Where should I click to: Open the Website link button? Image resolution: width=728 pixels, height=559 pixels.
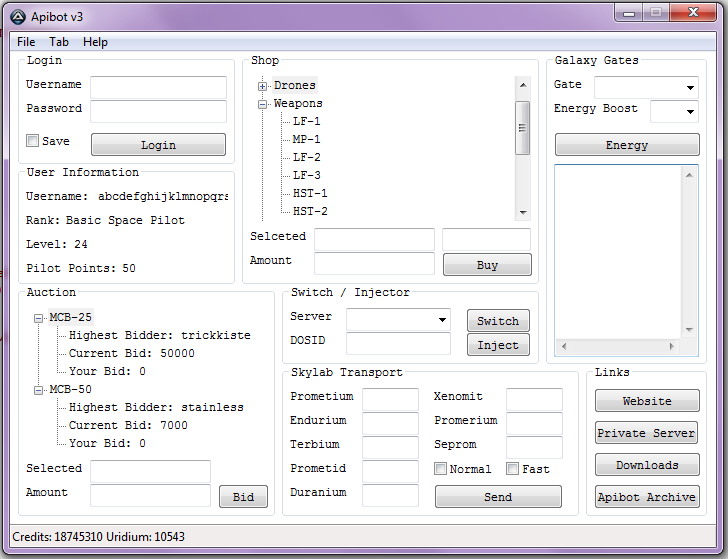coord(647,400)
